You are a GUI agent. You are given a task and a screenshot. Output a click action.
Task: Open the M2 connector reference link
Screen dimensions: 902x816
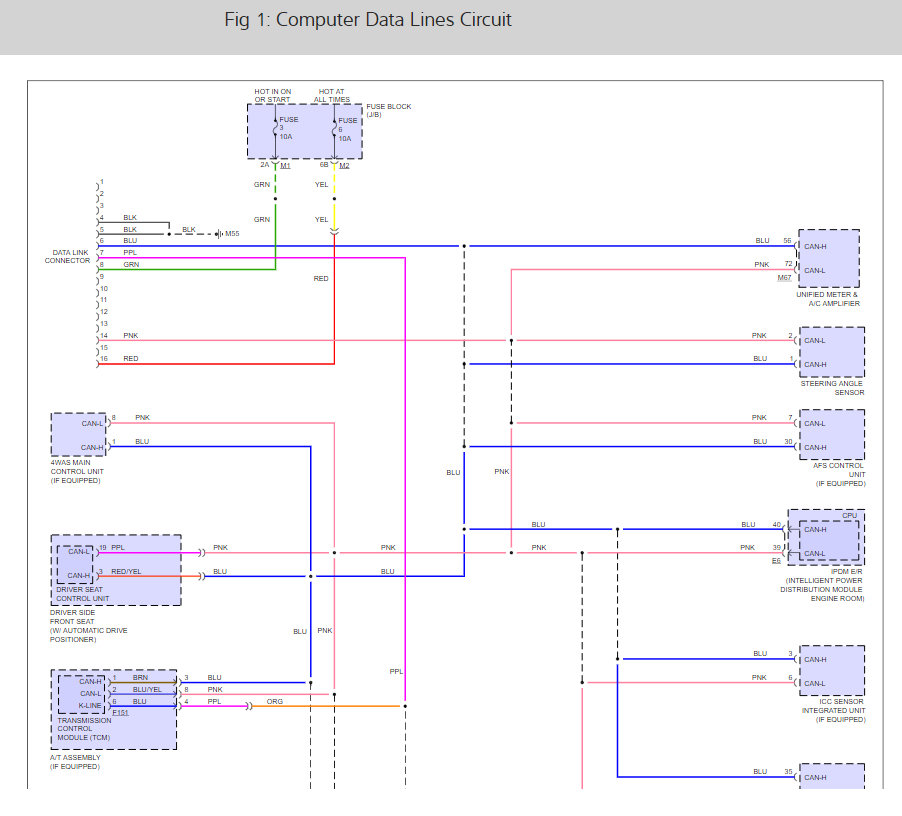344,166
